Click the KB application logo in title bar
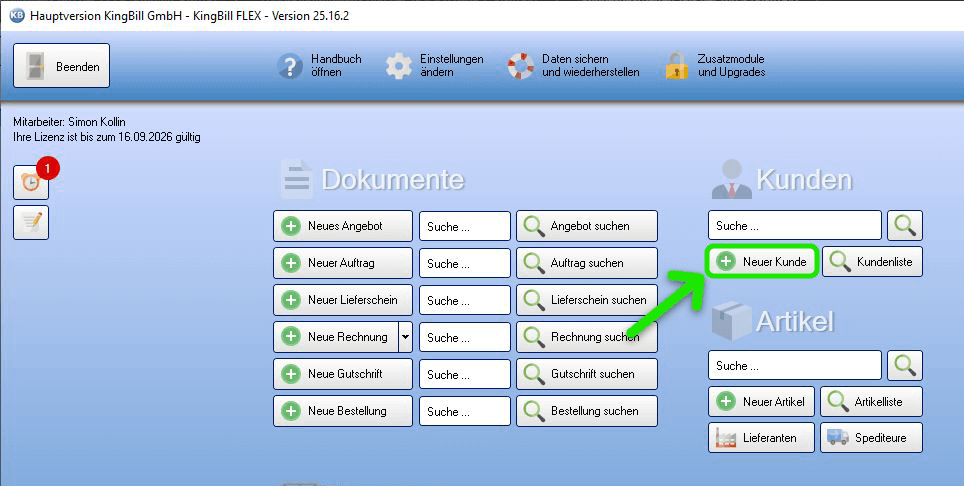This screenshot has width=964, height=486. pos(16,16)
